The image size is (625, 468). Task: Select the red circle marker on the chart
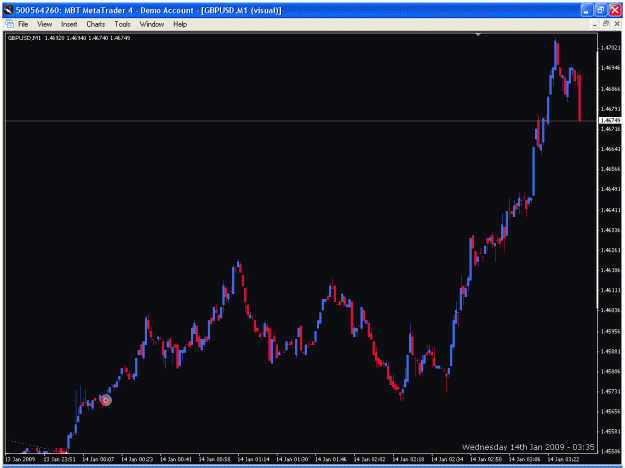pos(106,400)
